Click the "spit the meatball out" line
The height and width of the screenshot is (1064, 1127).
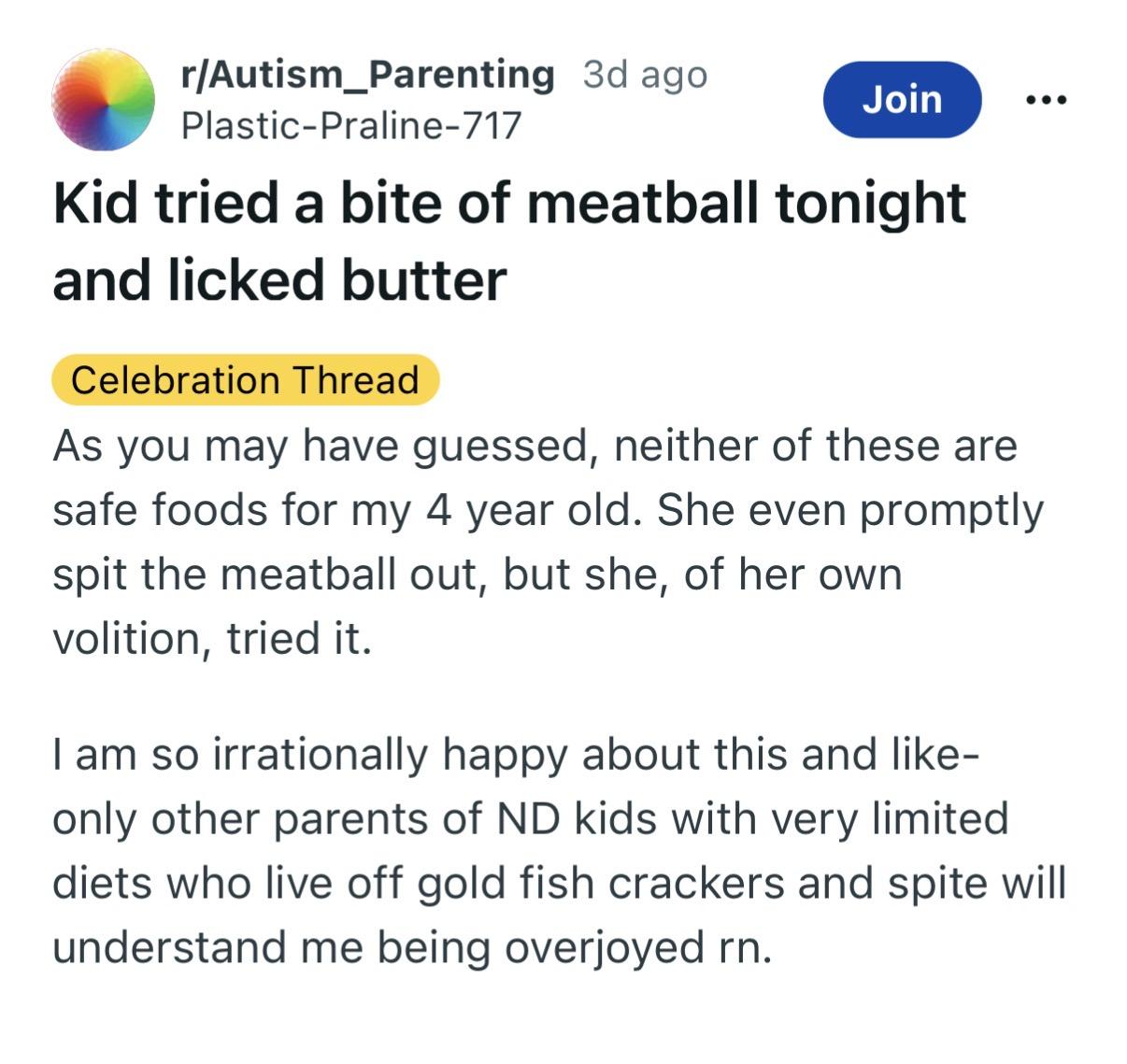click(477, 574)
